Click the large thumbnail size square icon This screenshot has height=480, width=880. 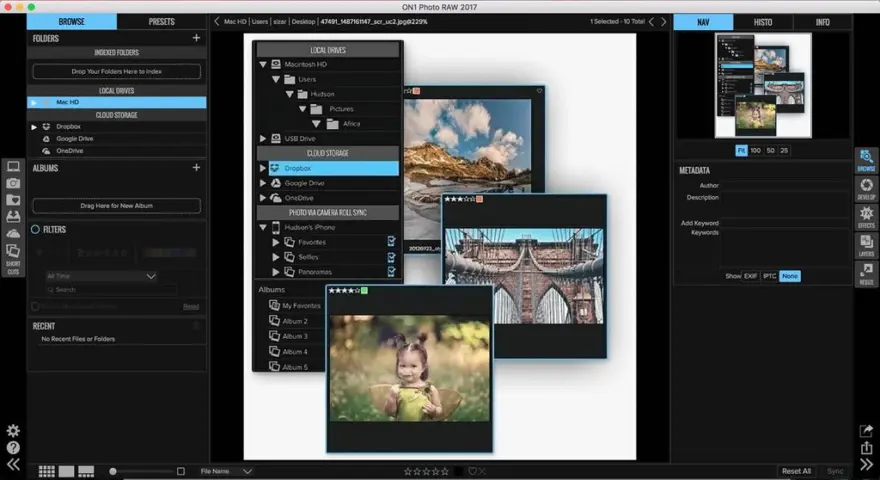(x=181, y=472)
